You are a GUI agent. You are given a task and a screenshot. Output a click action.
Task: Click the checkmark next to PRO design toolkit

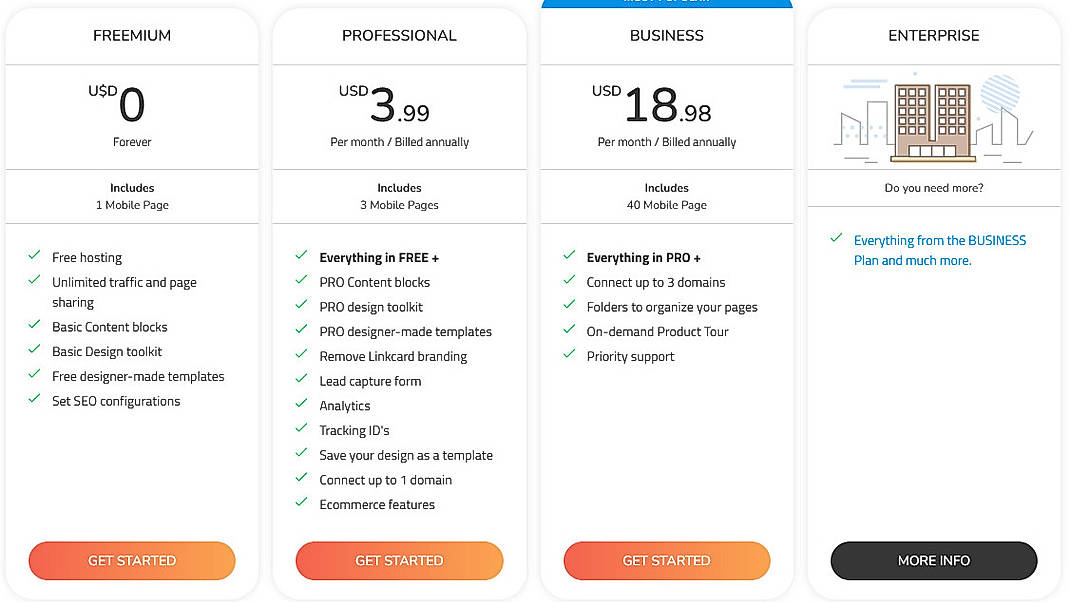[x=301, y=306]
